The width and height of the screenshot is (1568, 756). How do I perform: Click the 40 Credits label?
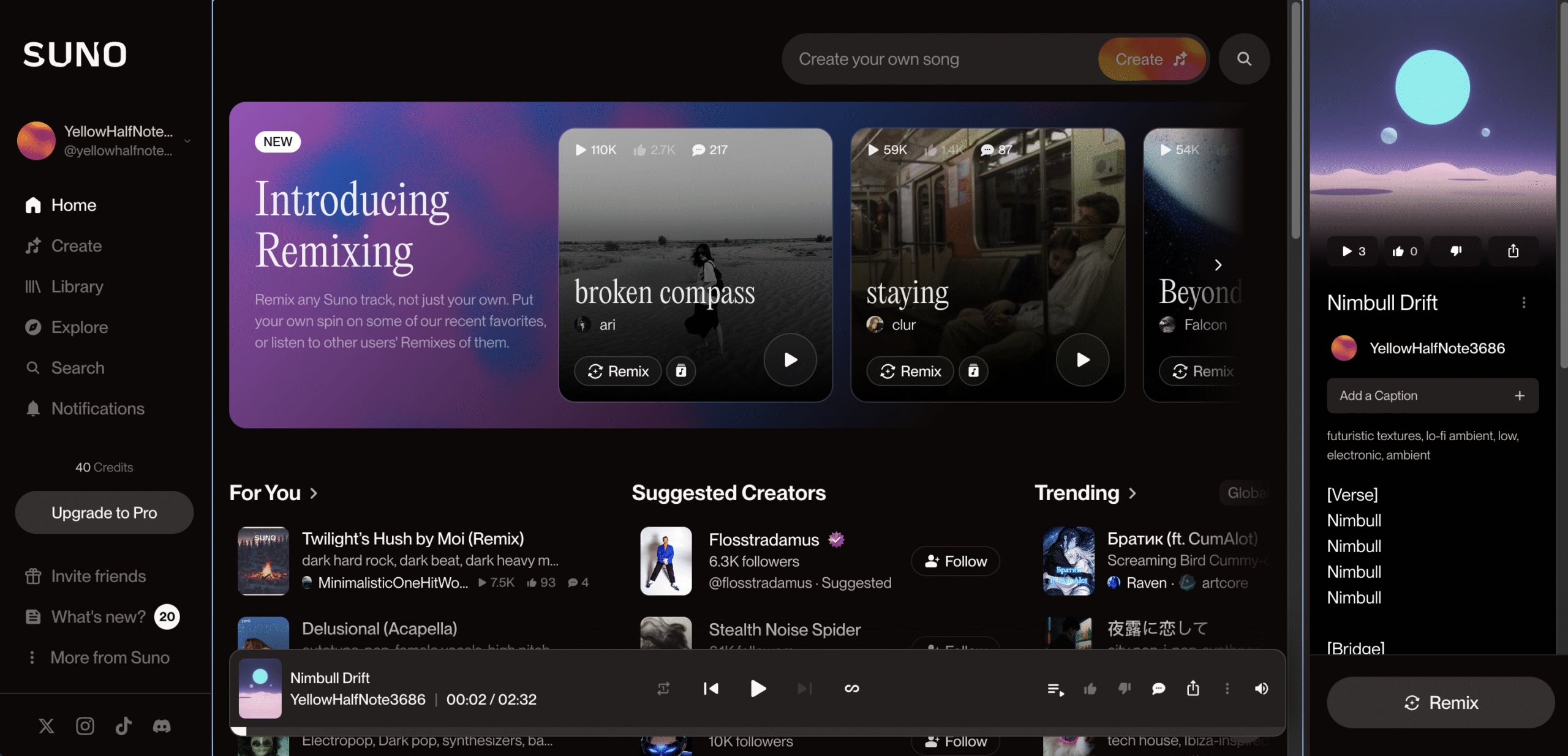click(104, 467)
